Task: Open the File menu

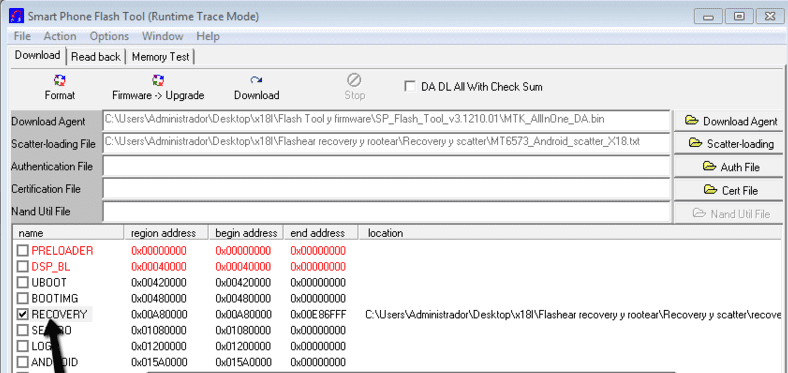Action: point(22,36)
